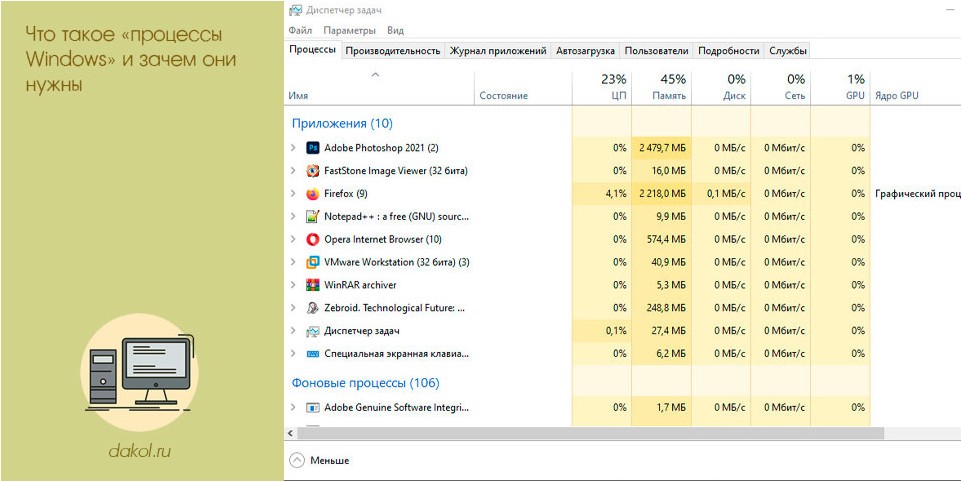
Task: Sort by the Состояние column header
Action: click(x=523, y=87)
